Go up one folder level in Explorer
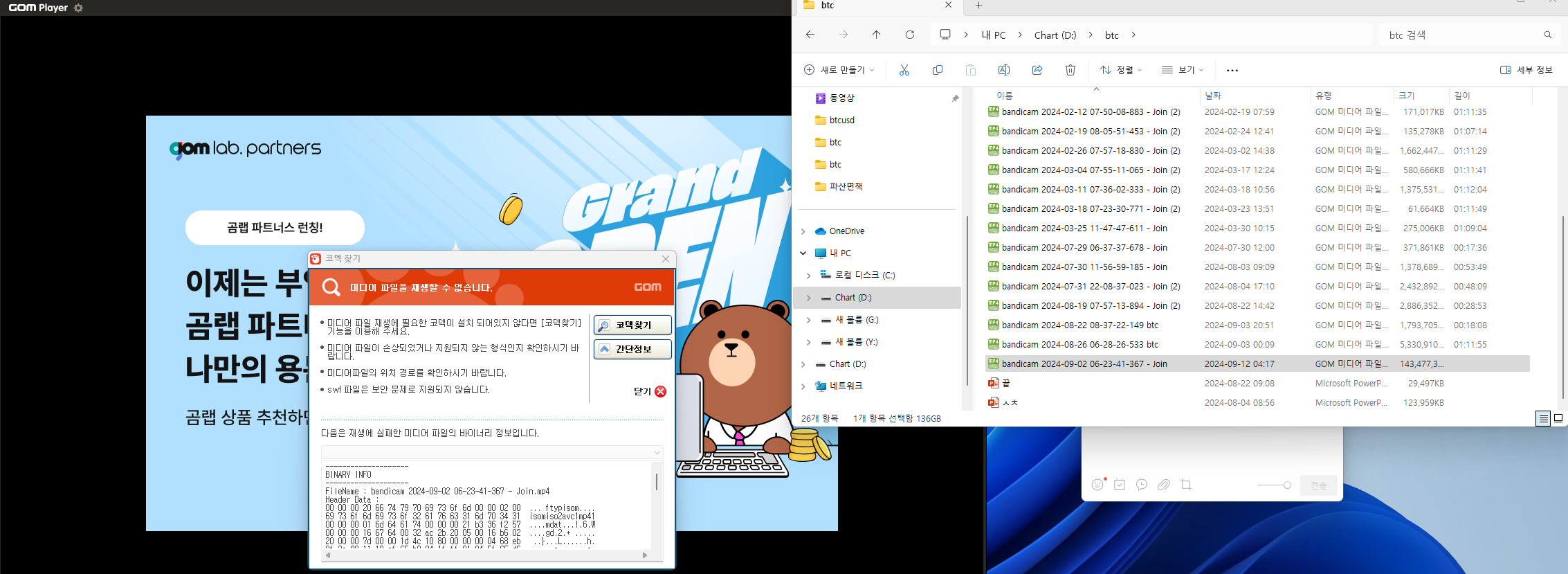This screenshot has height=574, width=1568. (x=877, y=35)
